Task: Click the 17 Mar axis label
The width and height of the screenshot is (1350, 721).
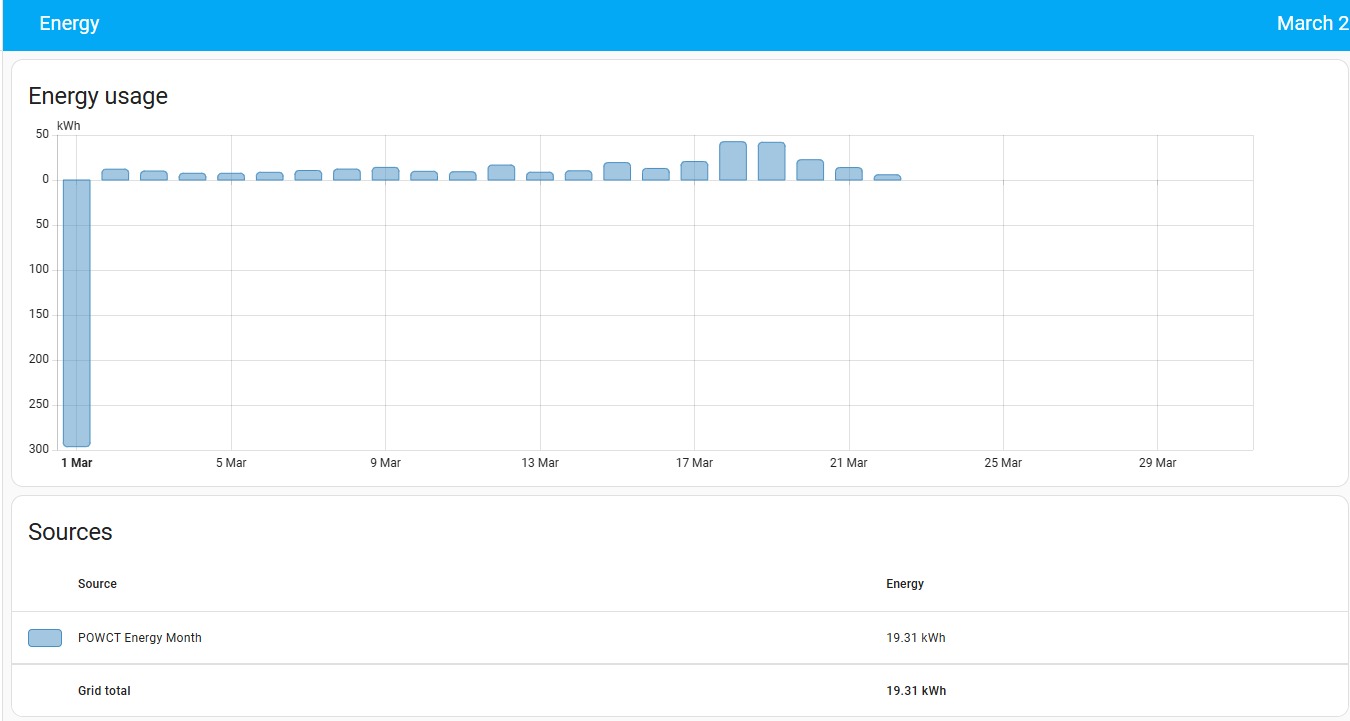Action: (x=694, y=463)
